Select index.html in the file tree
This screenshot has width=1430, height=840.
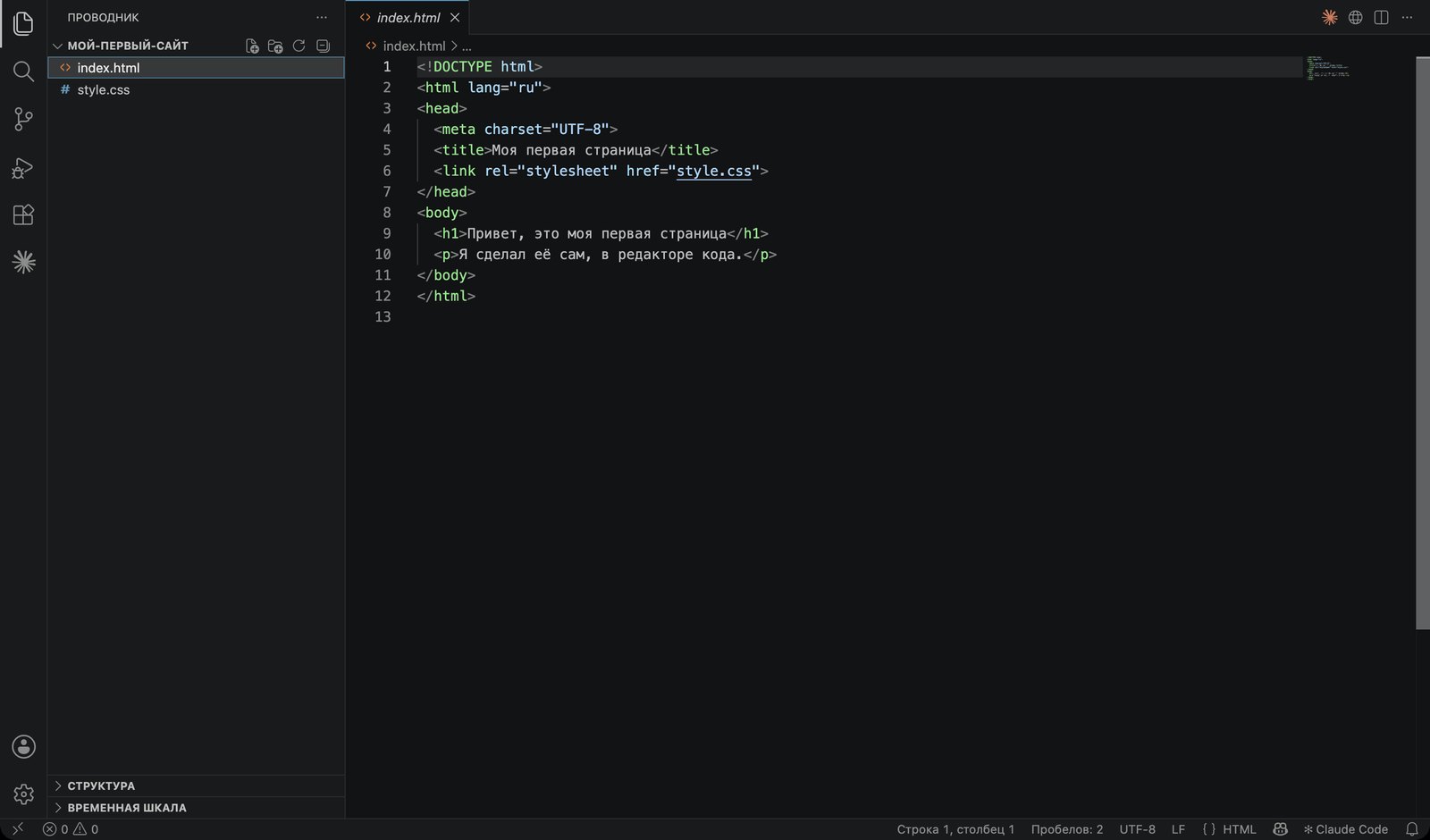196,68
